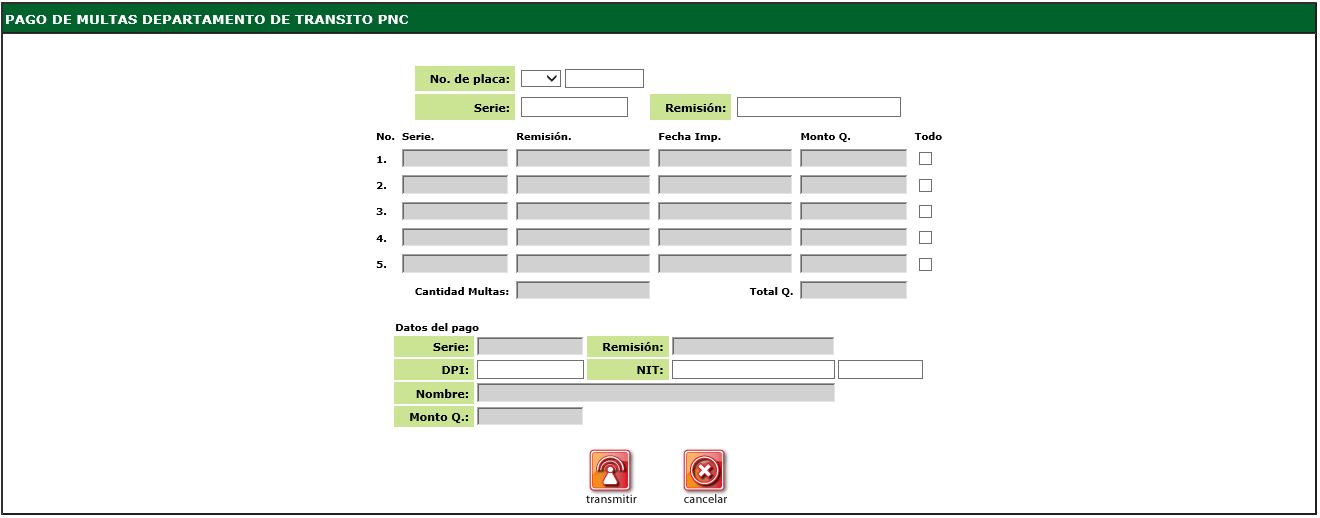
Task: Click the top Serie input field
Action: coord(574,107)
